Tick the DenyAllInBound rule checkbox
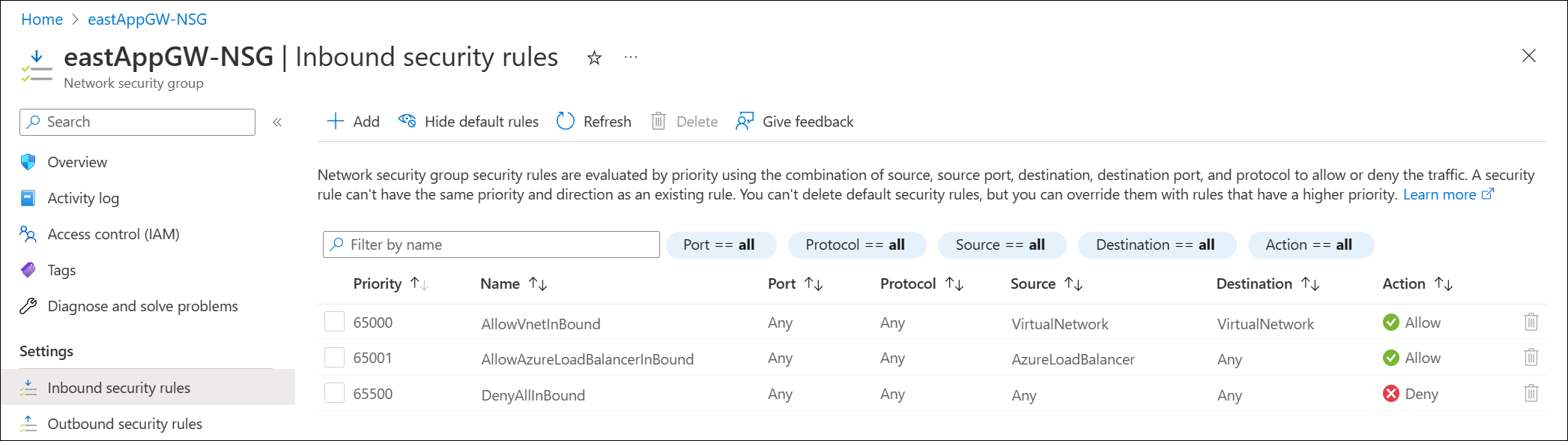This screenshot has width=1568, height=441. 334,393
